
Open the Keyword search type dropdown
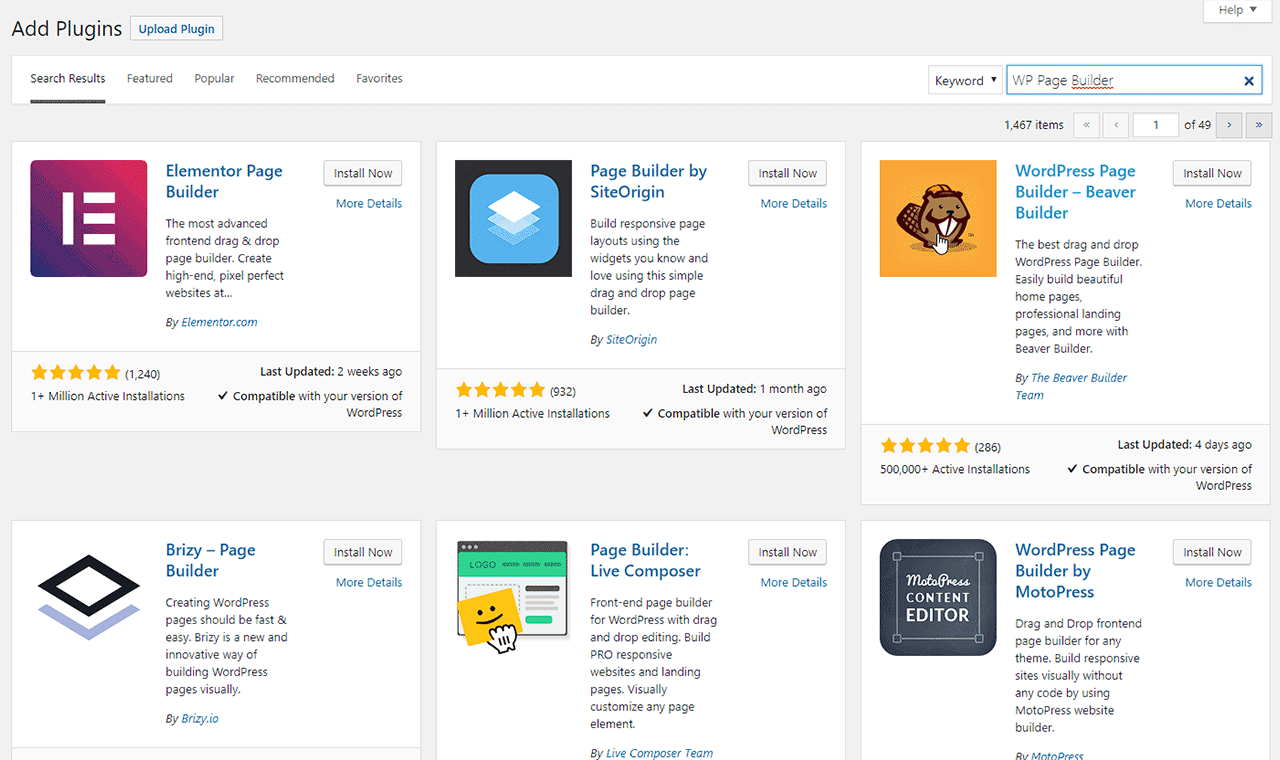click(x=965, y=81)
